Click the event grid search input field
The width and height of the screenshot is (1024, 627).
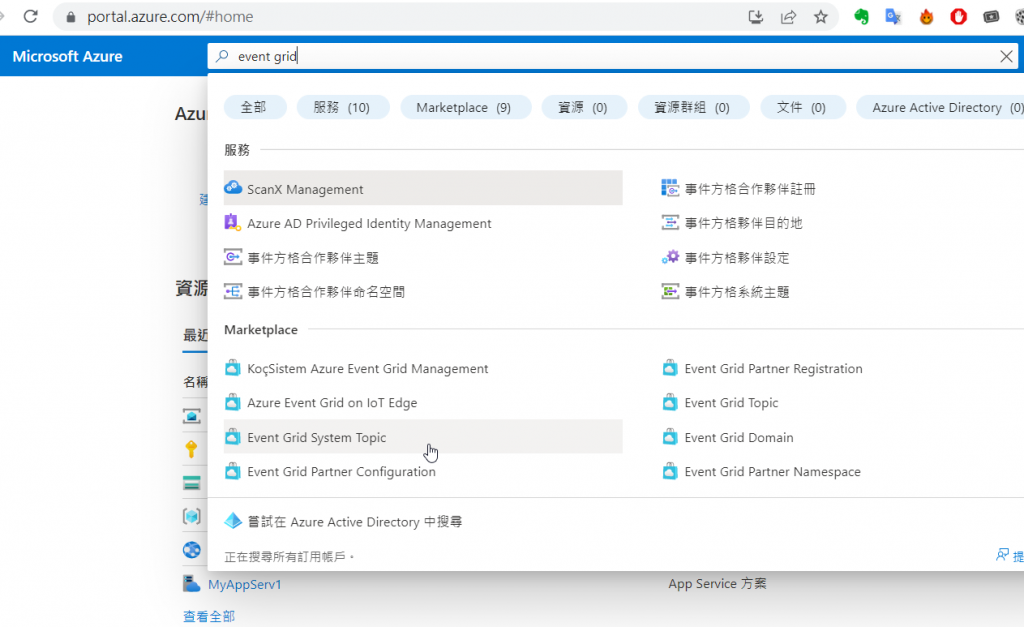click(614, 56)
